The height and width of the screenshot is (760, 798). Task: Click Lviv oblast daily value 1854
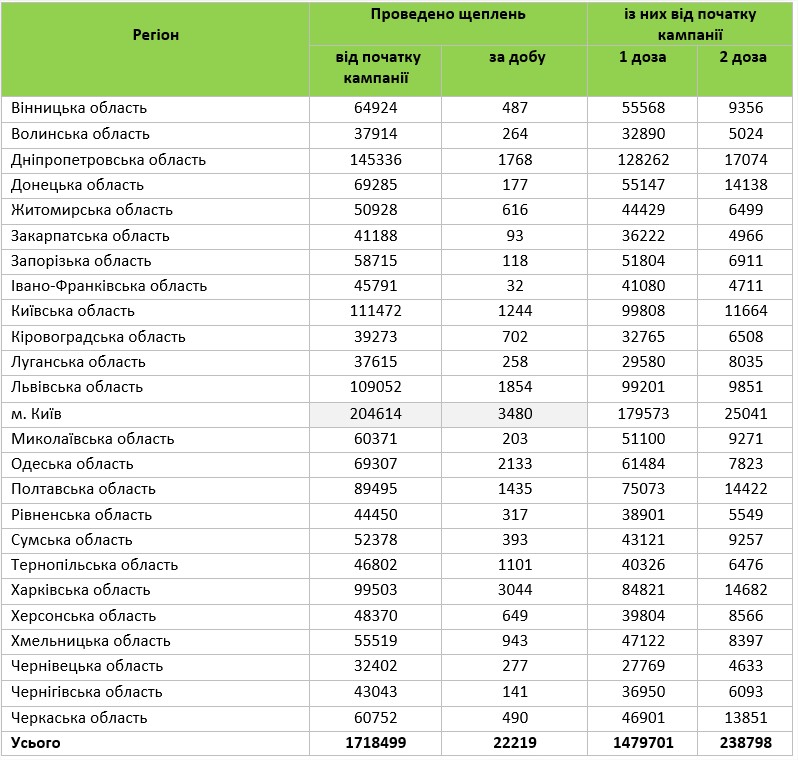point(517,387)
